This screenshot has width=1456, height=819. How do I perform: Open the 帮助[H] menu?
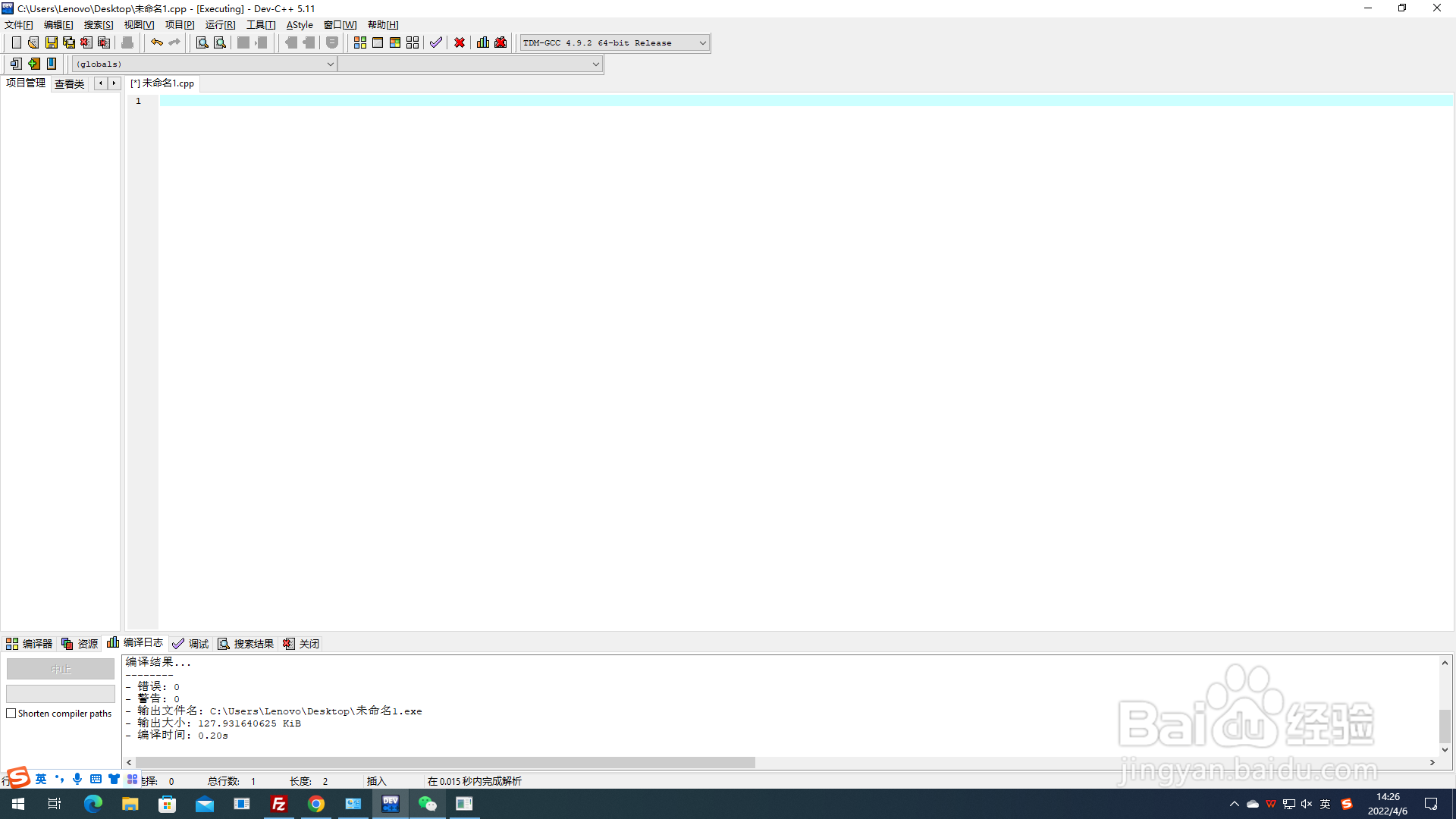[383, 25]
